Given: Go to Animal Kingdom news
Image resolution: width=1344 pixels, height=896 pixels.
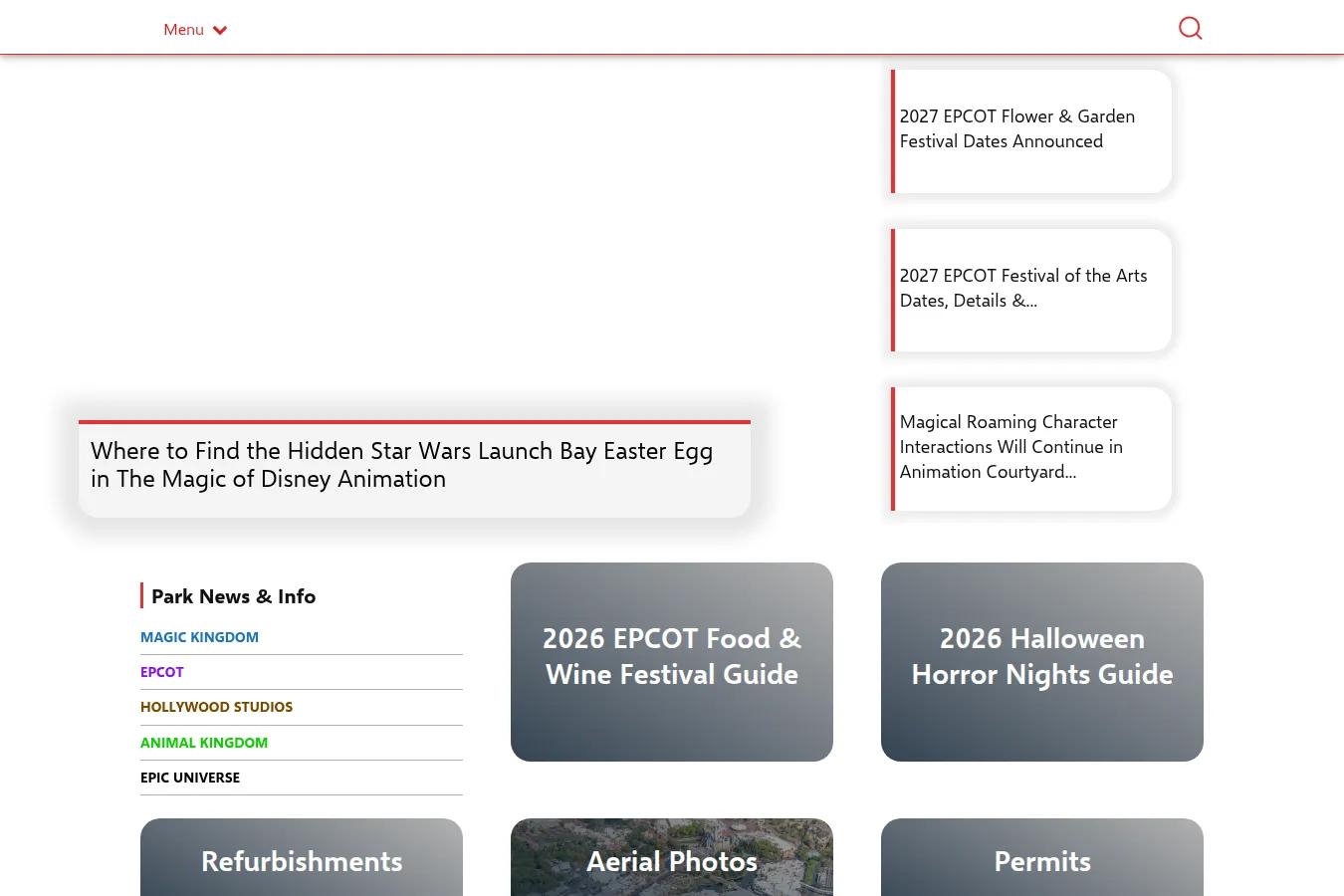Looking at the screenshot, I should 204,743.
